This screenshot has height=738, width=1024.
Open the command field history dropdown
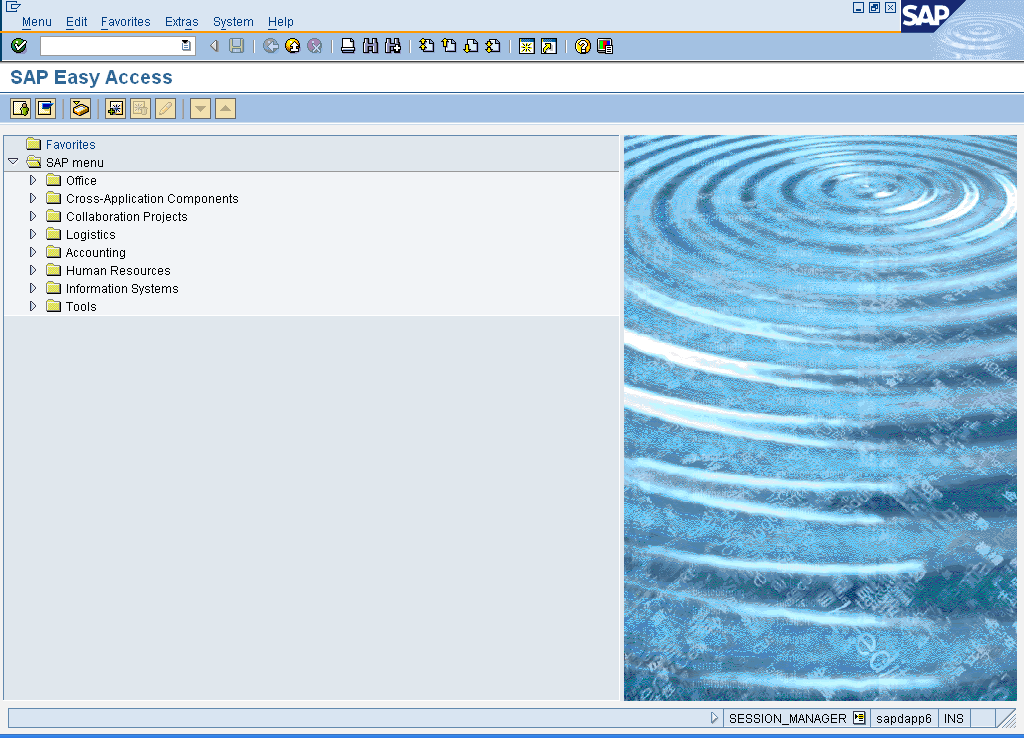[x=186, y=46]
